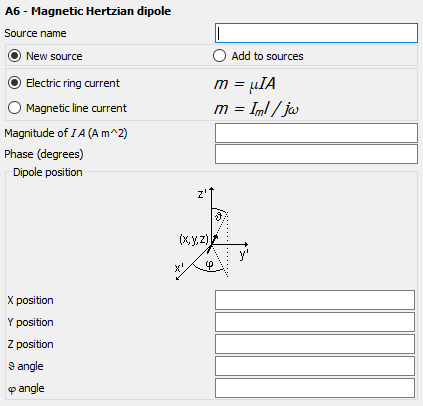This screenshot has height=406, width=423.
Task: Focus the Z position text field
Action: tap(315, 344)
